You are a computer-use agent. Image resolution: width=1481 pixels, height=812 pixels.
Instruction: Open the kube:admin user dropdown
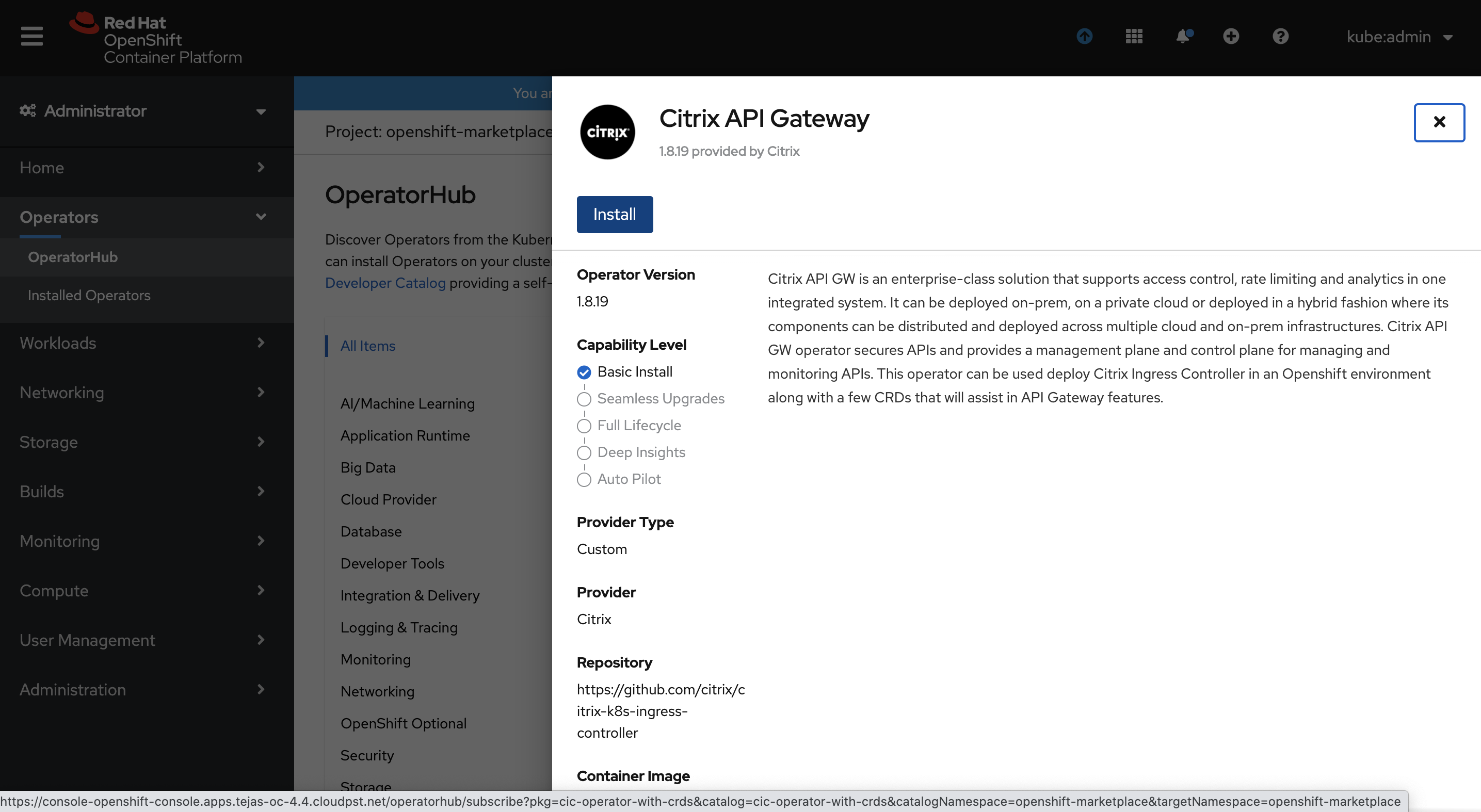pyautogui.click(x=1398, y=37)
